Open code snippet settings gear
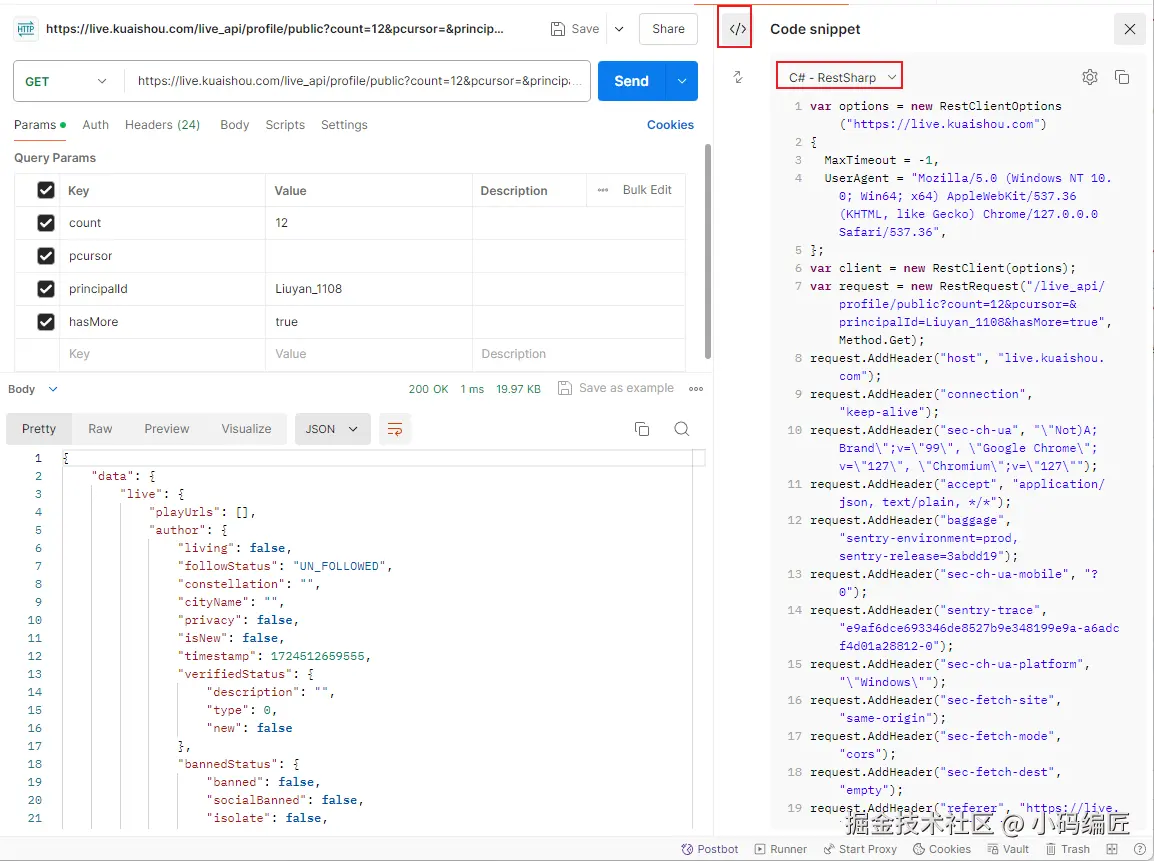 click(1090, 77)
